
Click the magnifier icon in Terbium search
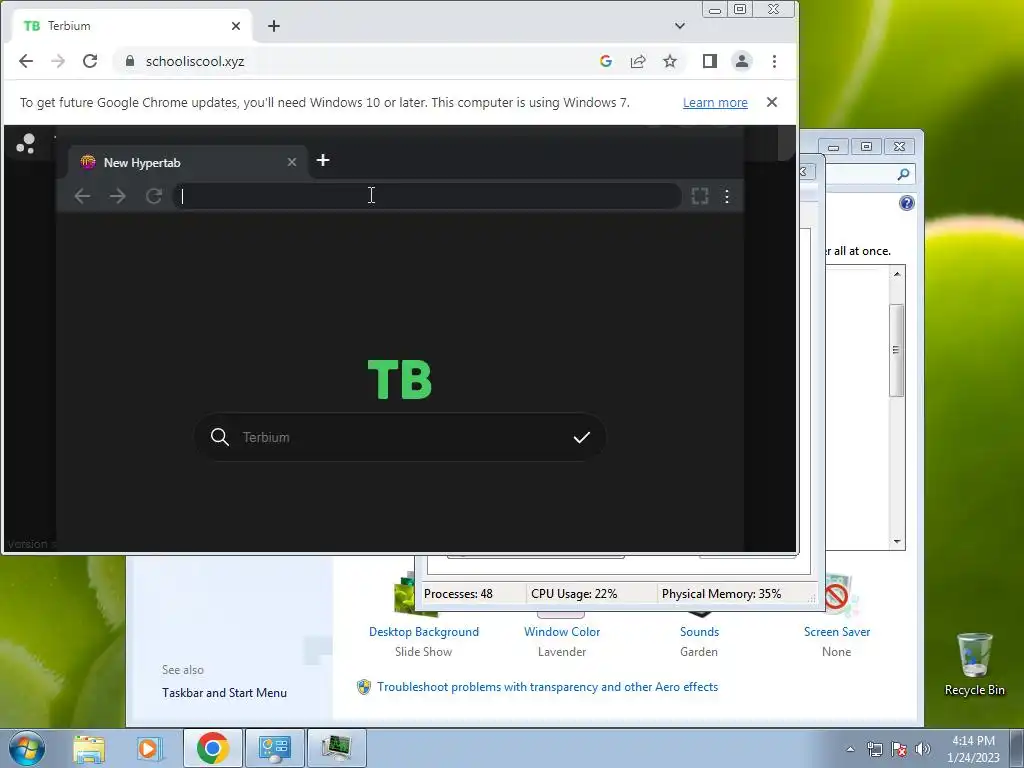[x=220, y=438]
